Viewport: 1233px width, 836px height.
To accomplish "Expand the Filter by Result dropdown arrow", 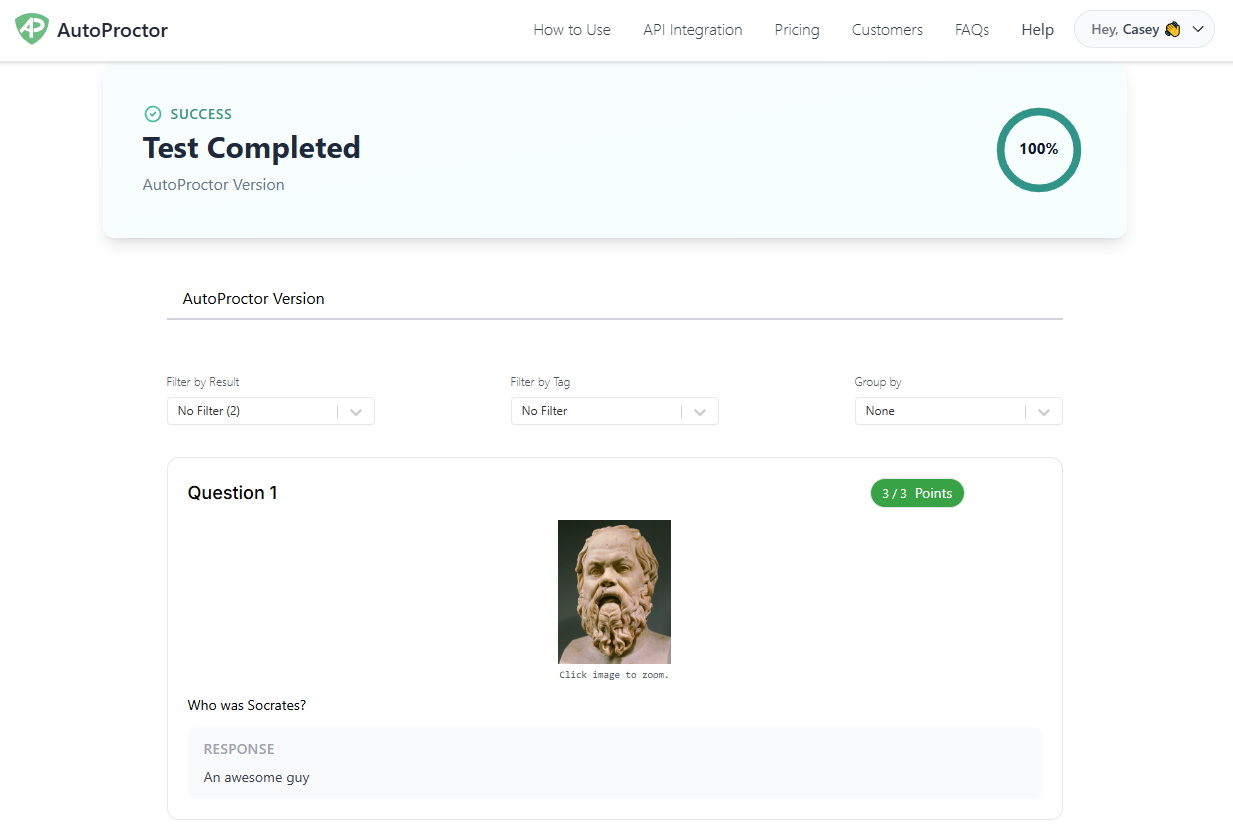I will tap(356, 411).
